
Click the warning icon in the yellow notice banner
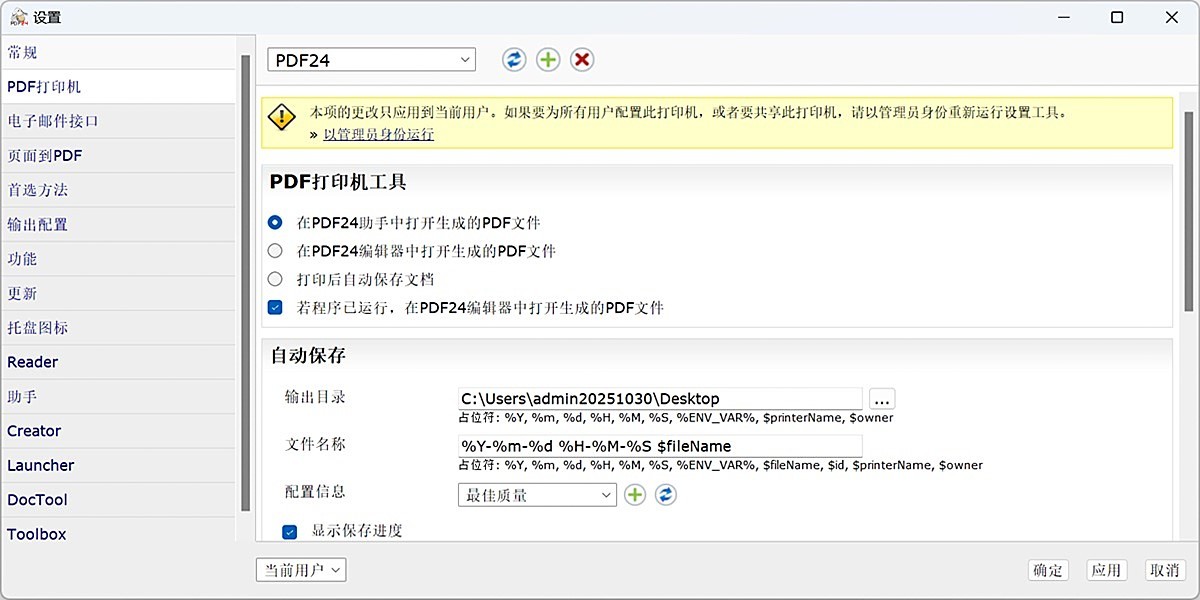(281, 117)
